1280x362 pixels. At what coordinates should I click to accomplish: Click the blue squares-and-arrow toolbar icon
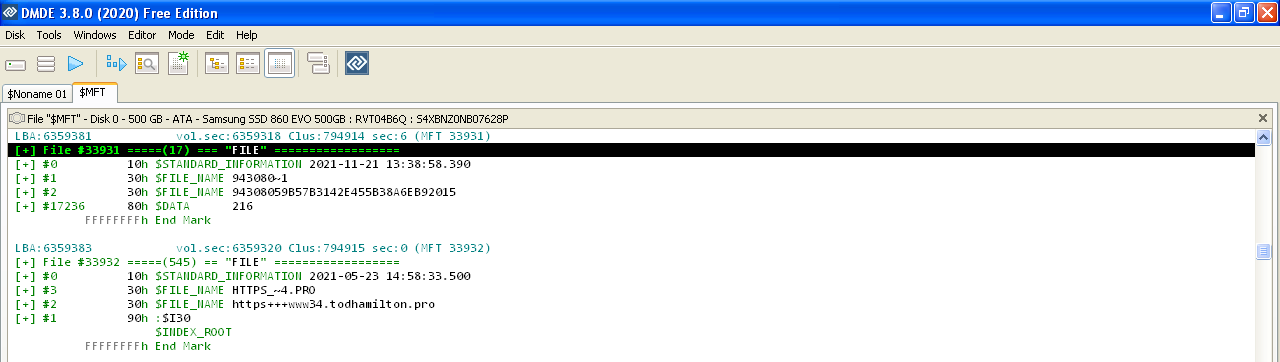(x=117, y=64)
